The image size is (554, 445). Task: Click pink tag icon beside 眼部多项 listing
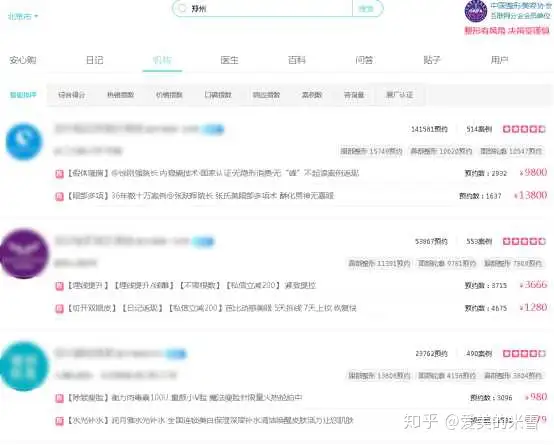(59, 196)
